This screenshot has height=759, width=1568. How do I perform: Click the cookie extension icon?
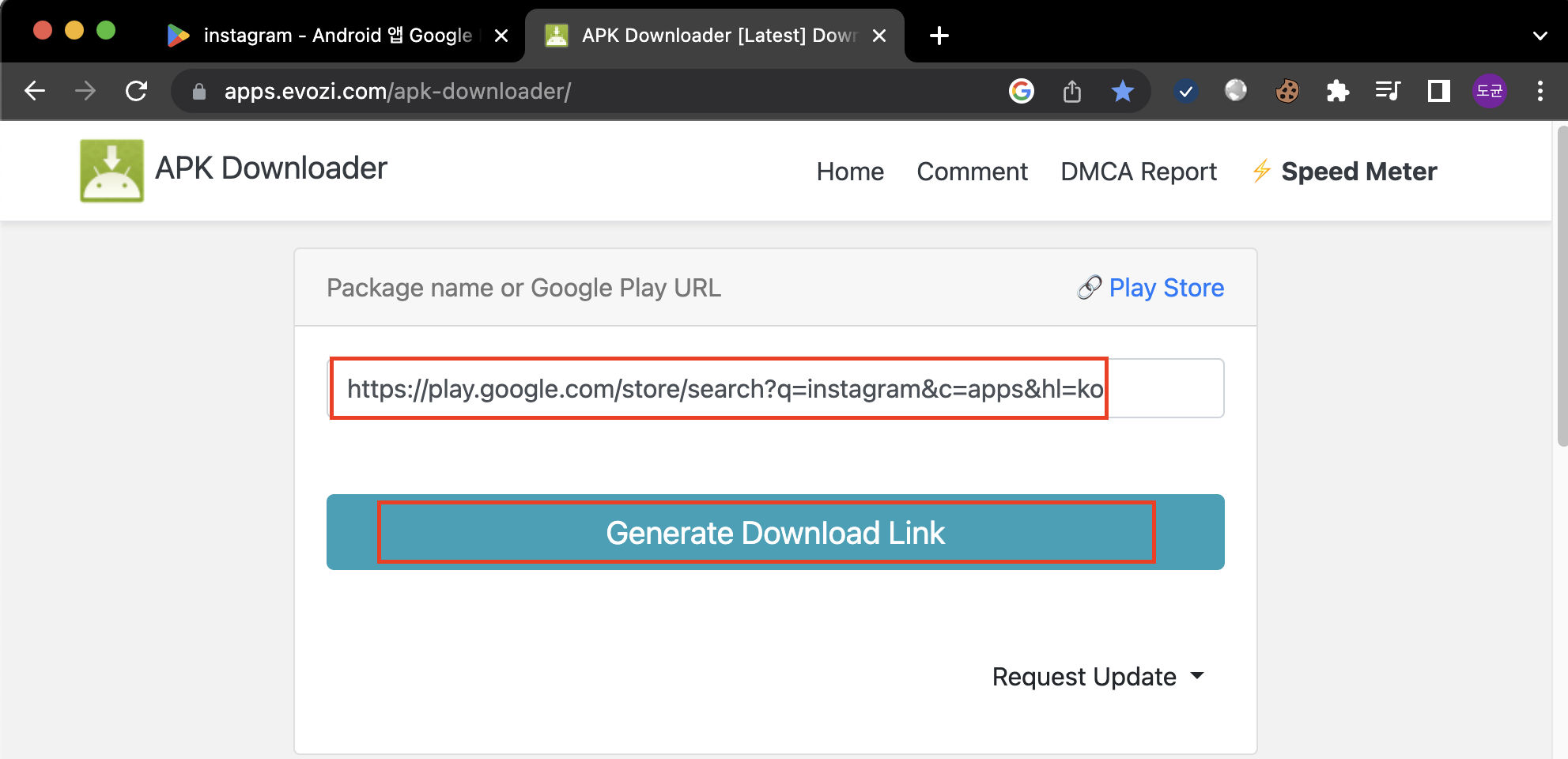(x=1287, y=91)
